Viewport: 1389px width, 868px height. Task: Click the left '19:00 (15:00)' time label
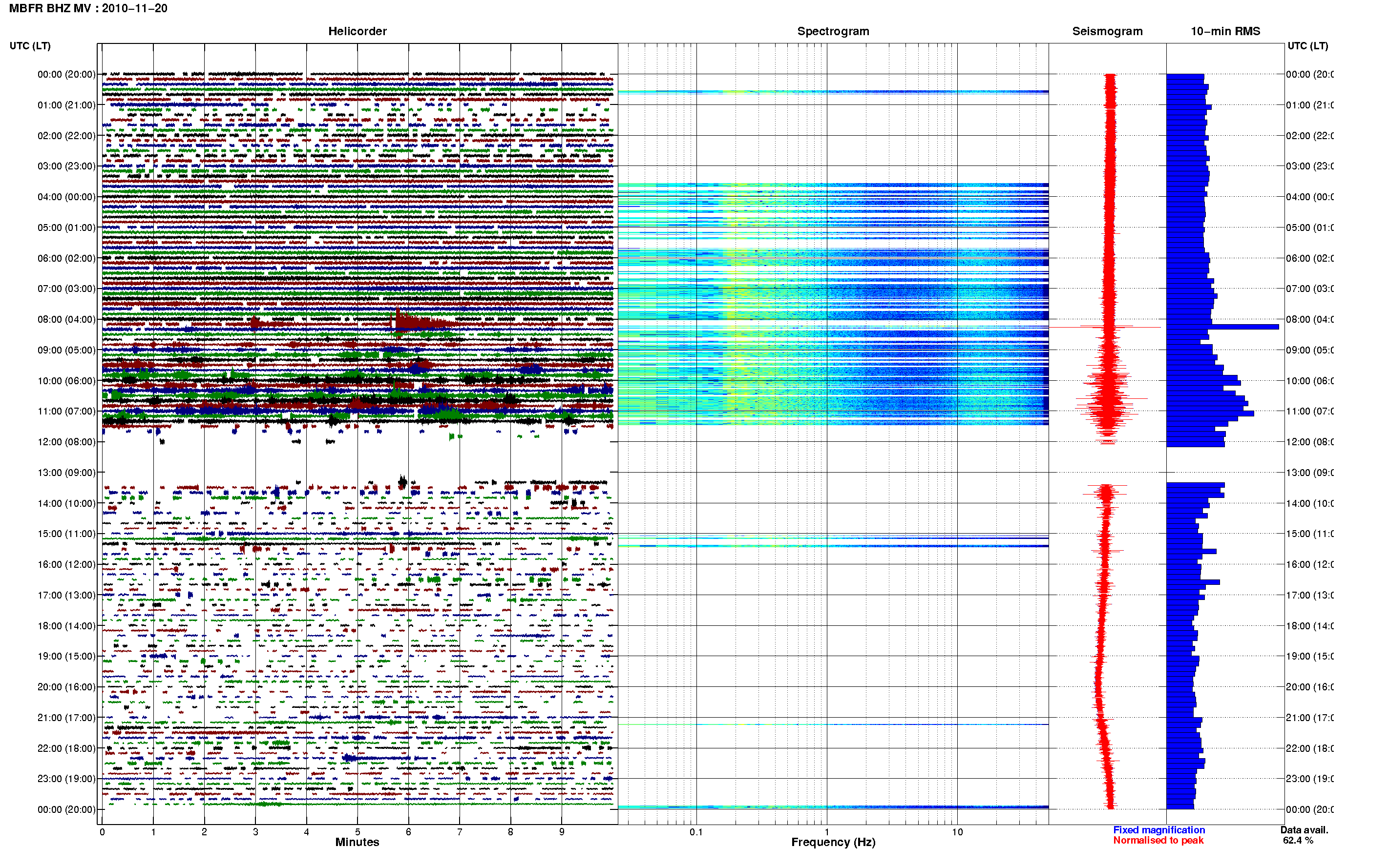point(66,656)
